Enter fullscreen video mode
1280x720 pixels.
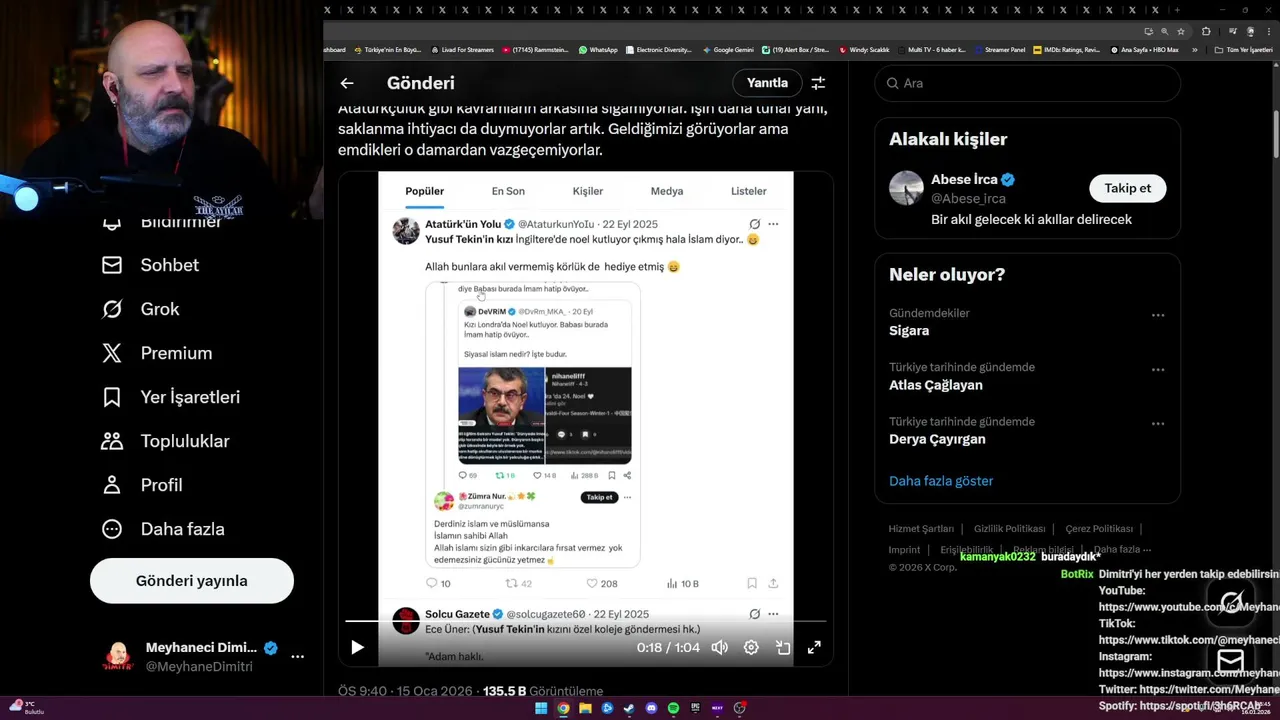click(x=814, y=647)
